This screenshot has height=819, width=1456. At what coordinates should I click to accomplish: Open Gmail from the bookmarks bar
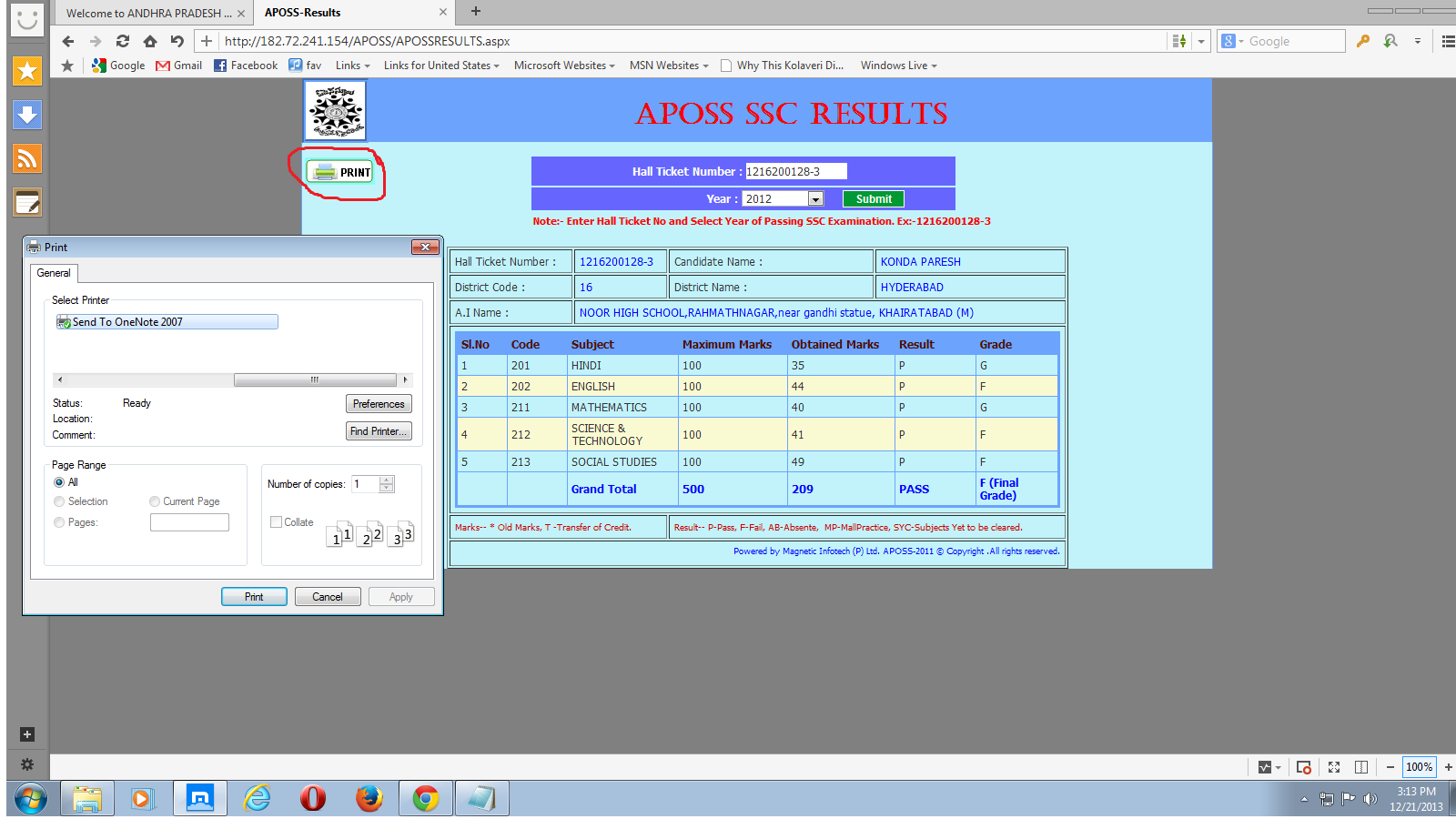click(x=178, y=65)
